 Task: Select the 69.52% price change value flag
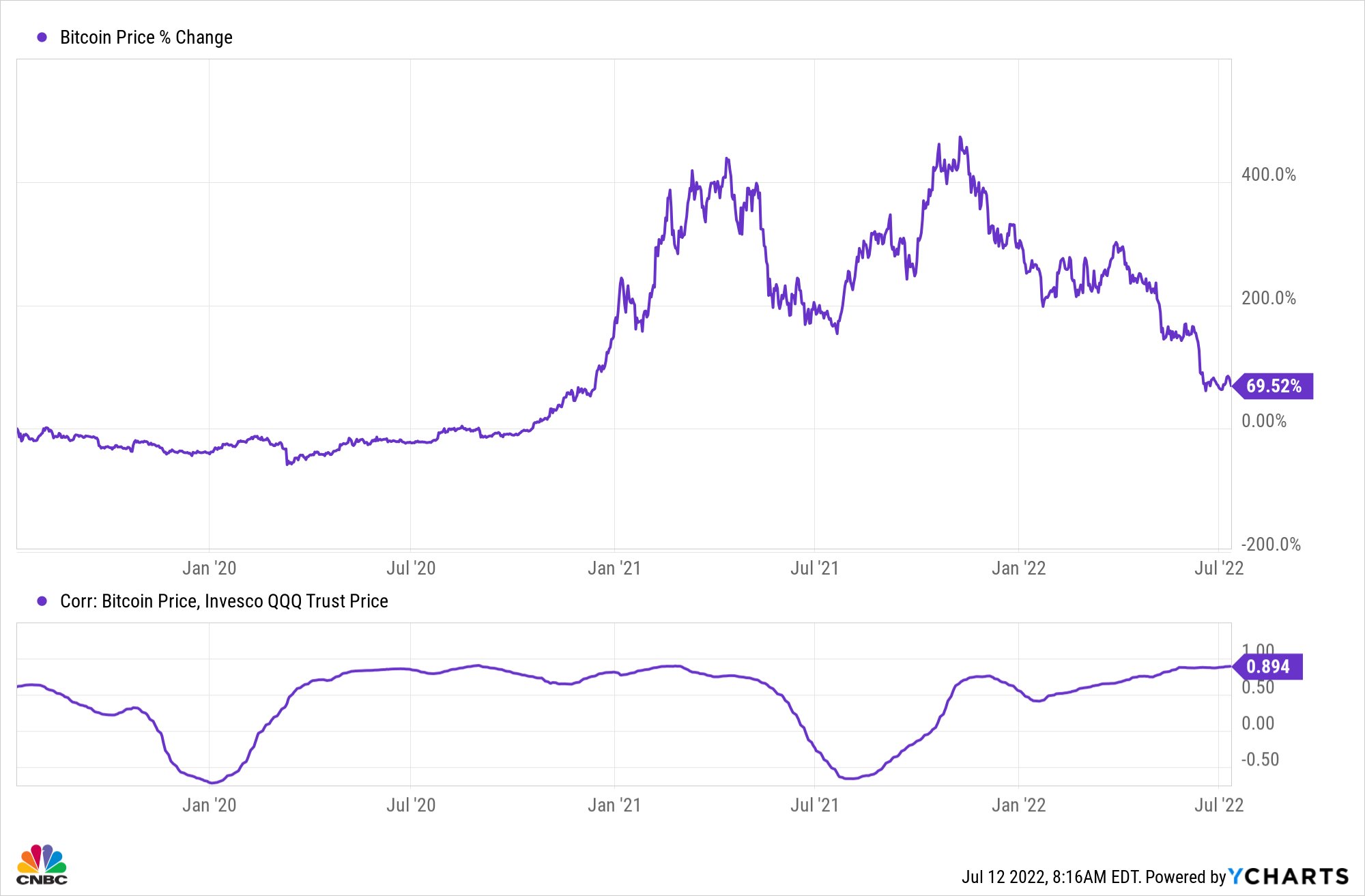(1273, 386)
